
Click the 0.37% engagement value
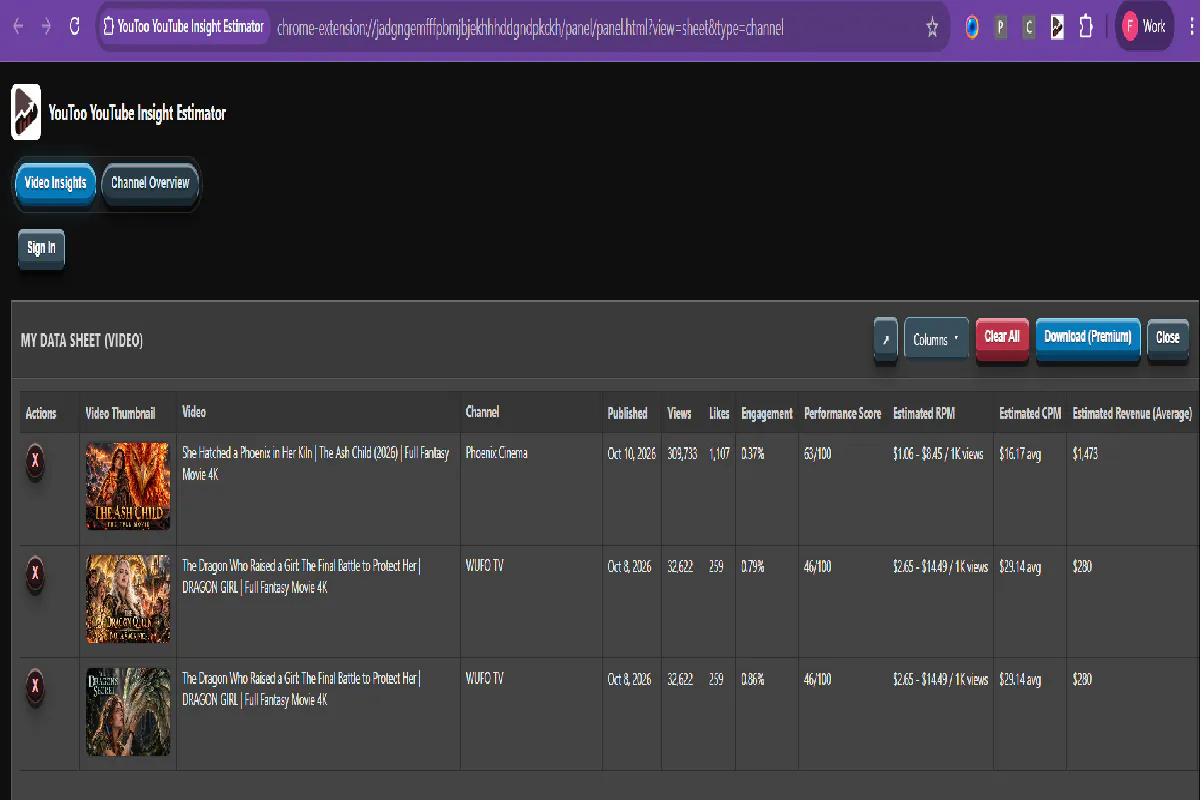coord(753,454)
